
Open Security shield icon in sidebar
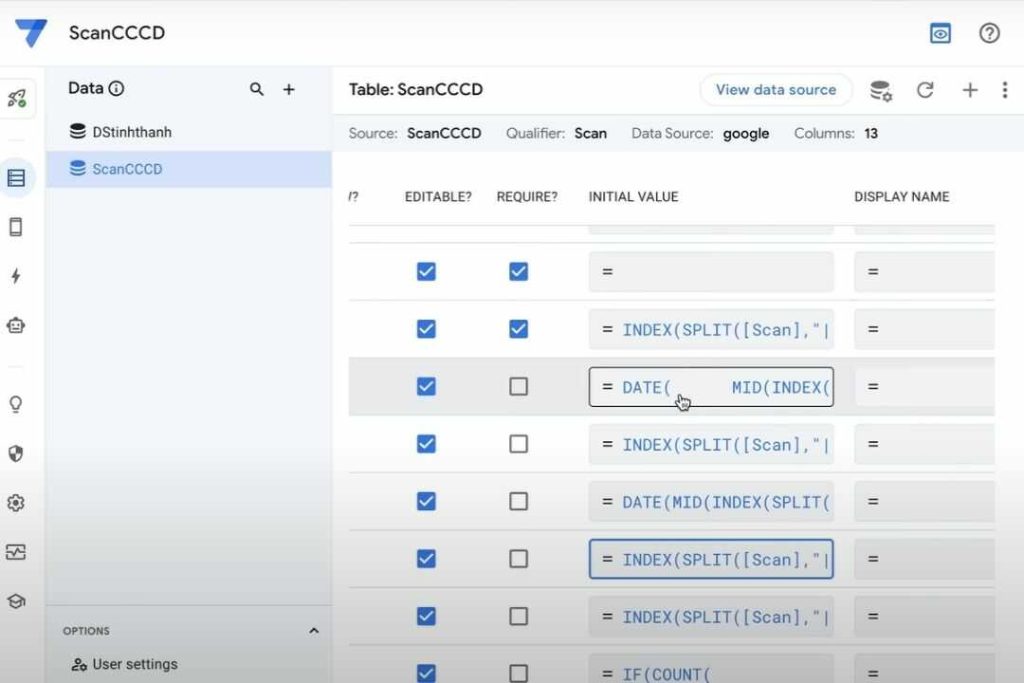click(16, 453)
